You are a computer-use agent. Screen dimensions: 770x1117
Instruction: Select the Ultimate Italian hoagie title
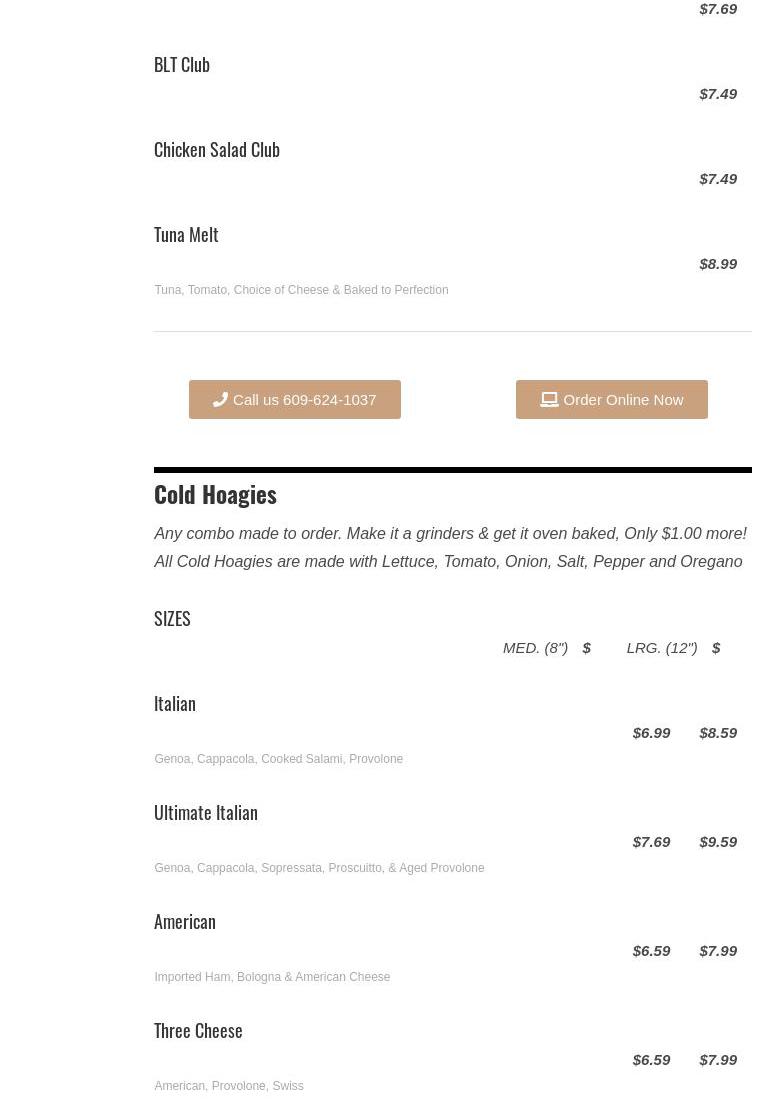(206, 813)
